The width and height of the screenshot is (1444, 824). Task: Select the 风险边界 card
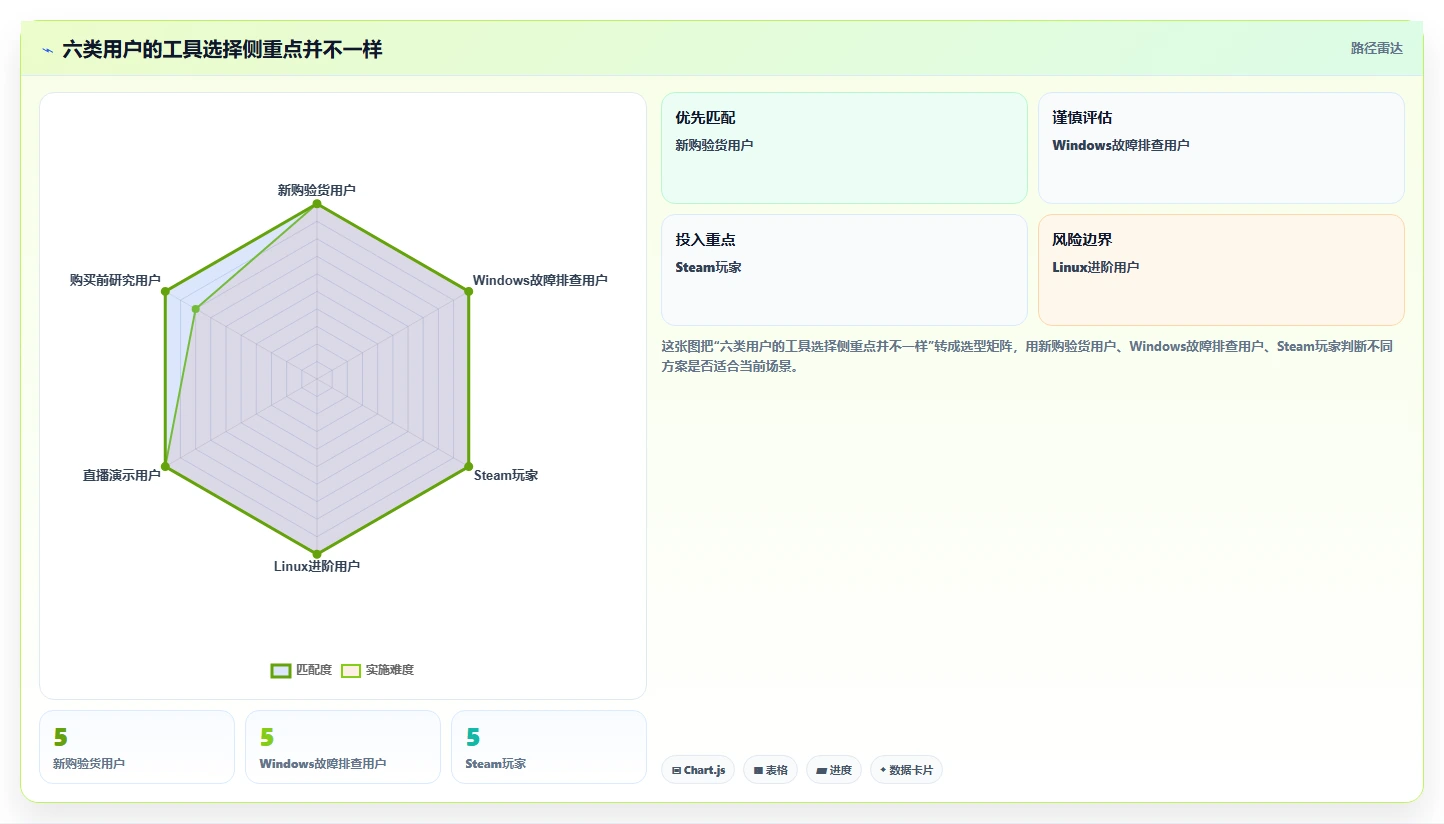(x=1221, y=270)
